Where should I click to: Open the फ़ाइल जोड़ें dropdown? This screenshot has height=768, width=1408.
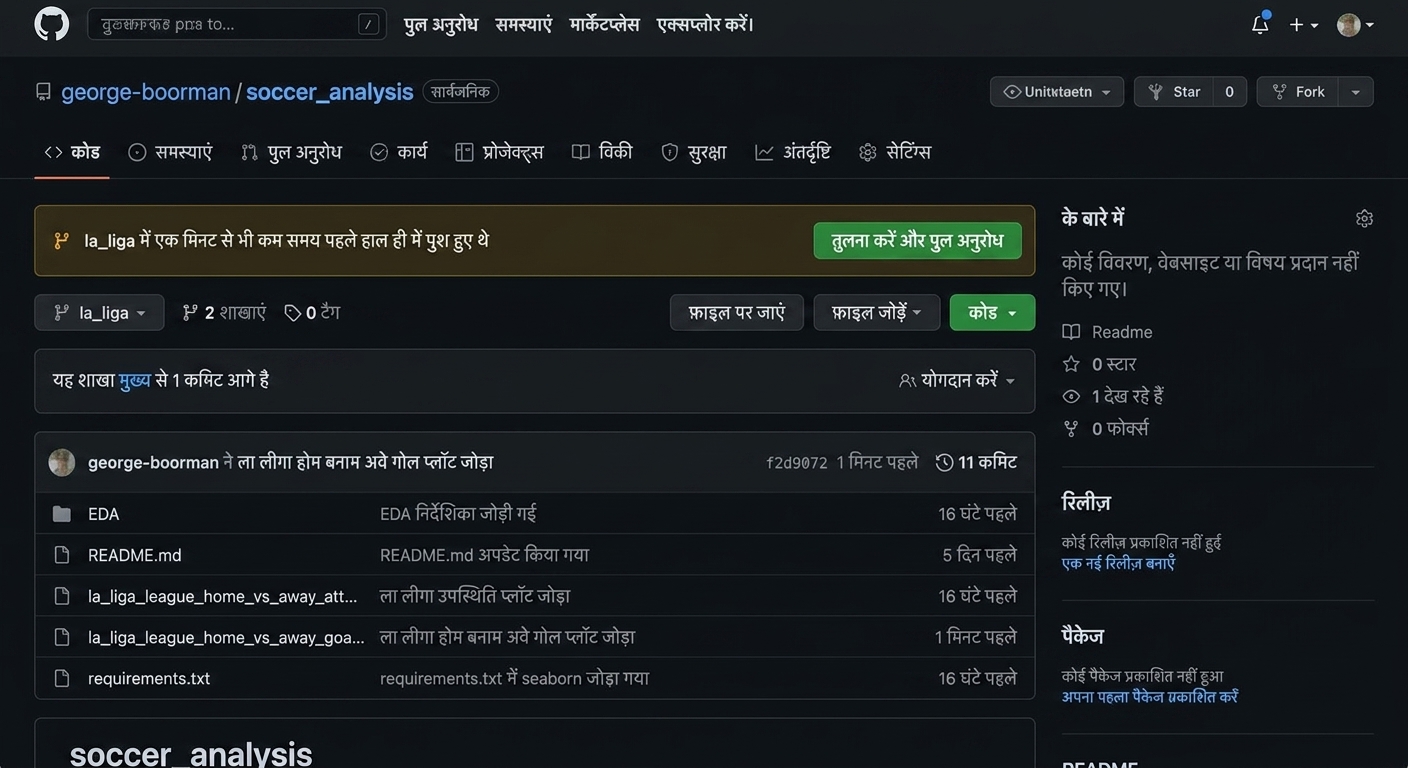point(876,313)
